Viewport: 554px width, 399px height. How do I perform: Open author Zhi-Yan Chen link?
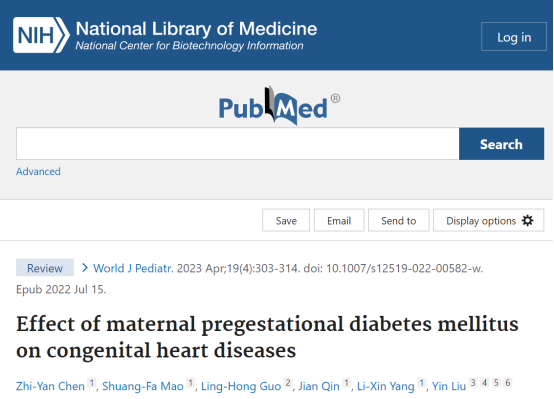tap(50, 386)
